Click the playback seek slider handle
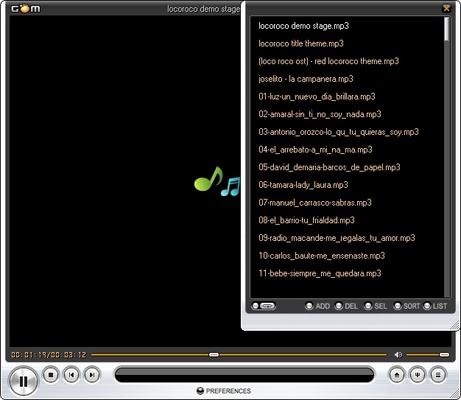 click(214, 355)
